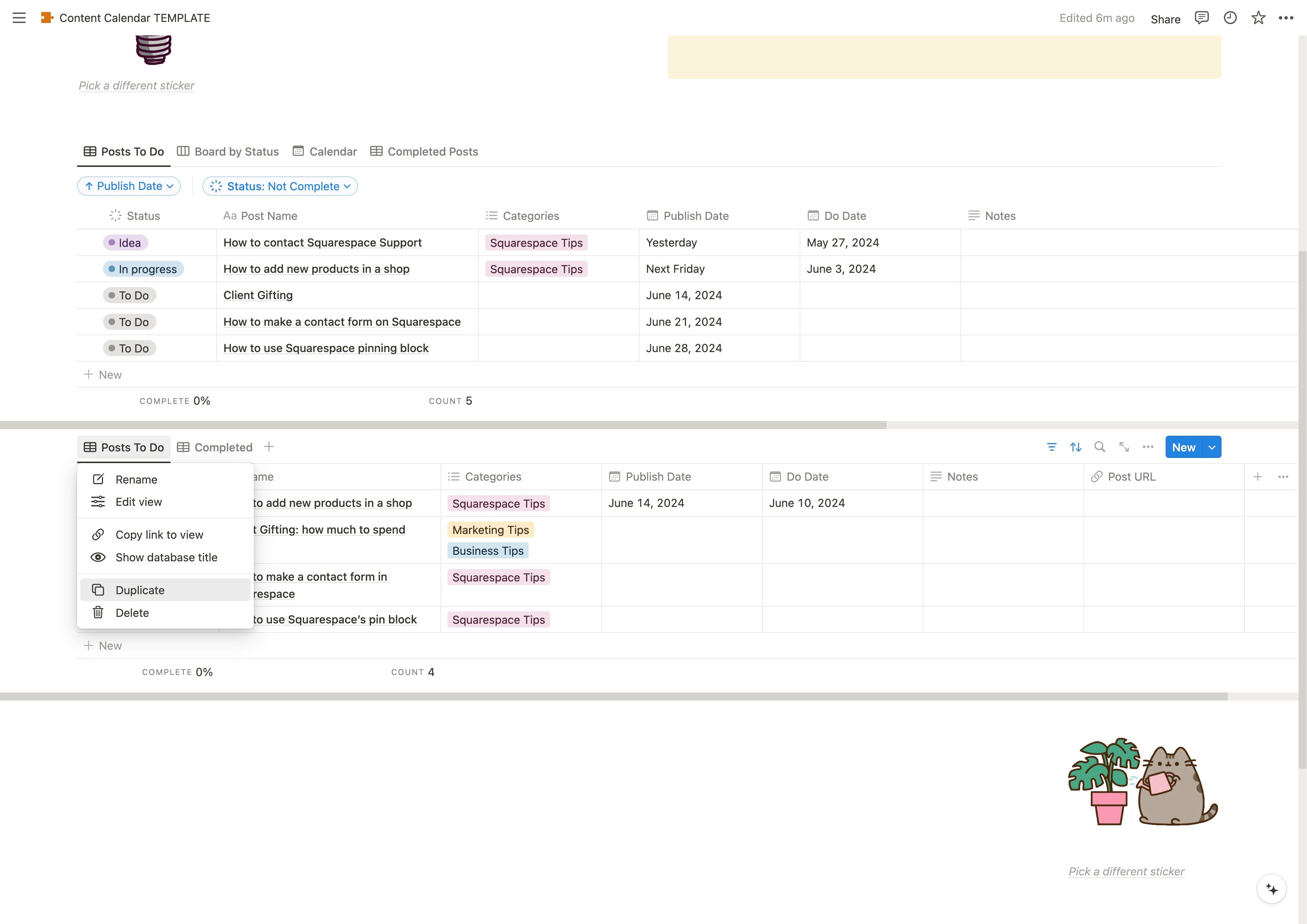1307x924 pixels.
Task: Click upper table horizontal scrollbar
Action: pyautogui.click(x=443, y=425)
